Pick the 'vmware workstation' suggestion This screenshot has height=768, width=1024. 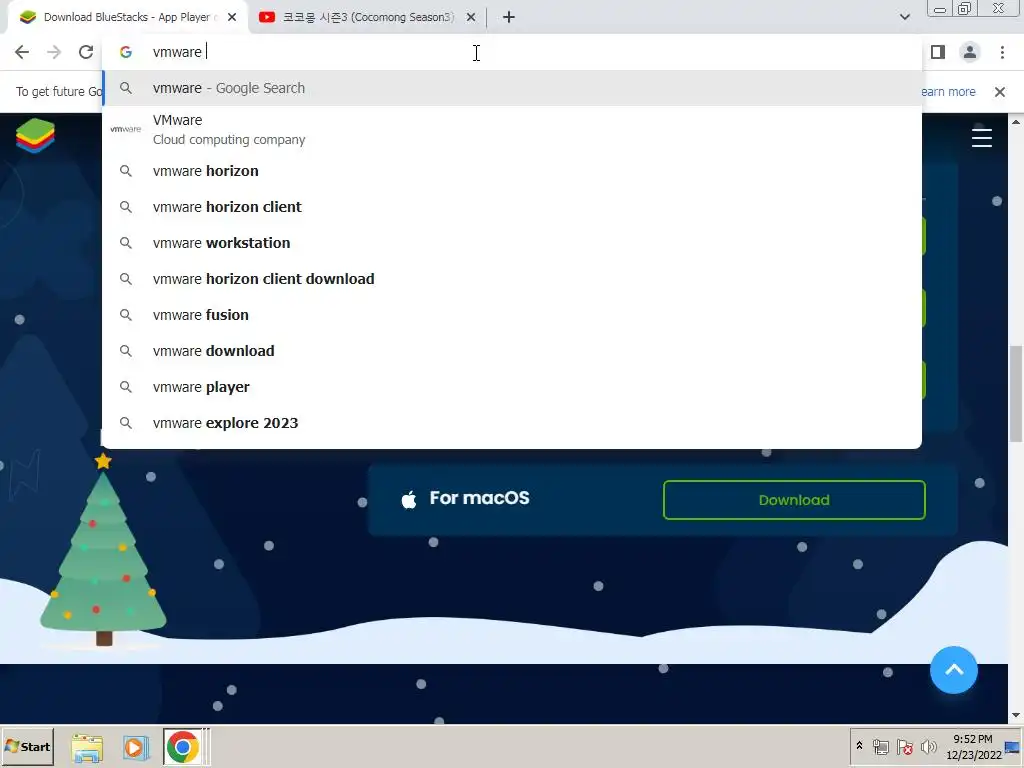[x=512, y=243]
